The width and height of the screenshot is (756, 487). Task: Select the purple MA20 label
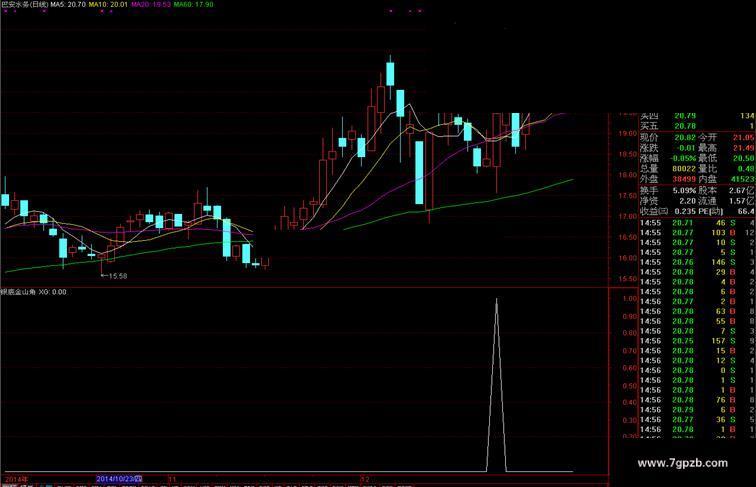[151, 4]
